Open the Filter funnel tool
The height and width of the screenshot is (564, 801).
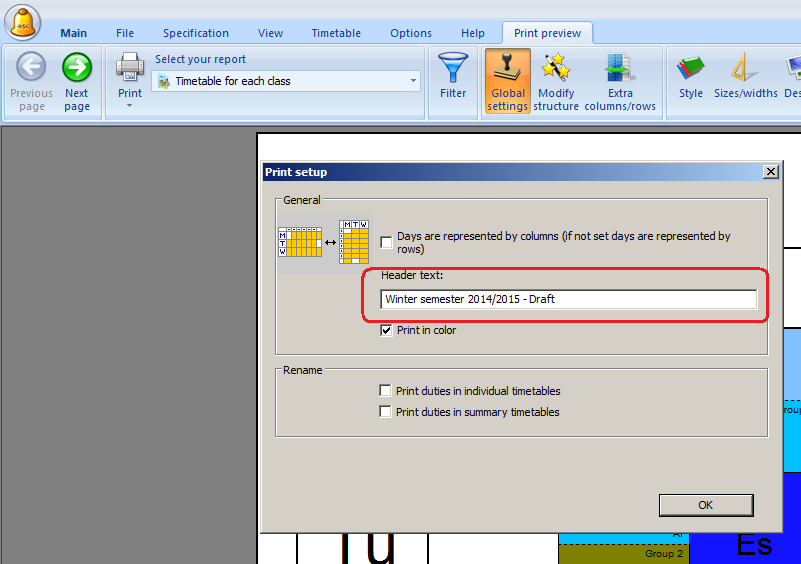click(x=453, y=68)
